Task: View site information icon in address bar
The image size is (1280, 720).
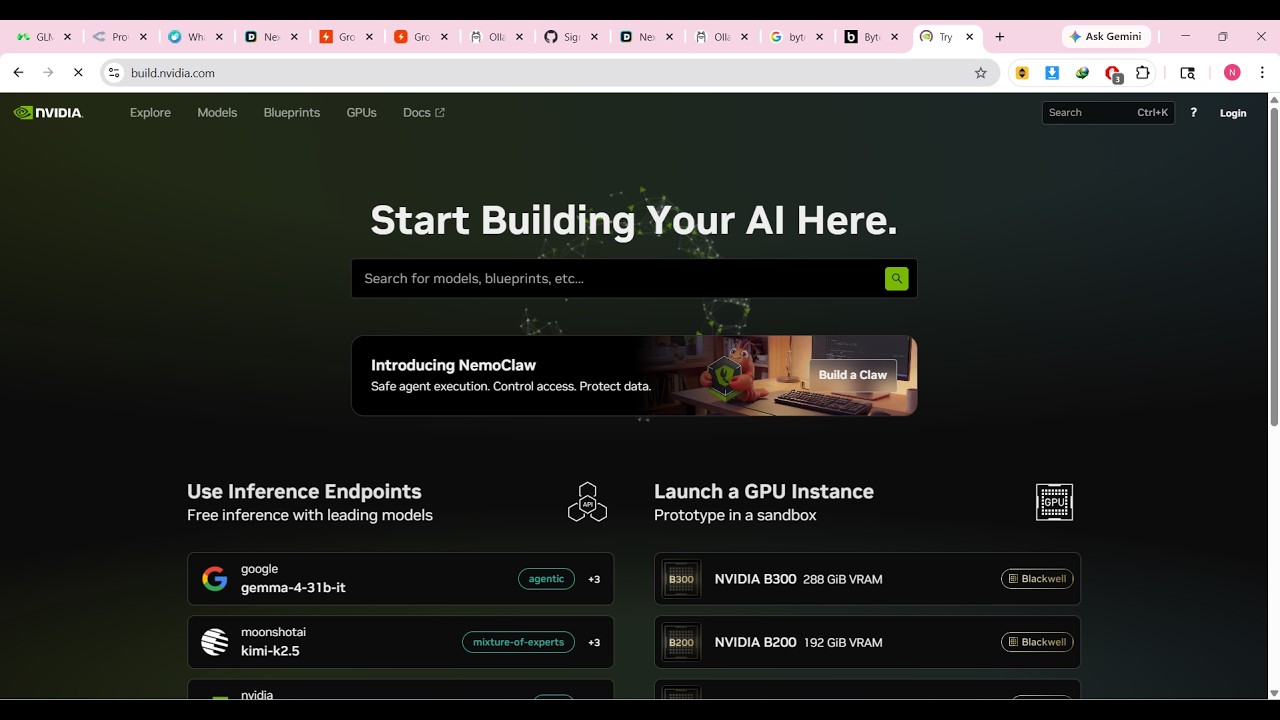Action: click(114, 73)
